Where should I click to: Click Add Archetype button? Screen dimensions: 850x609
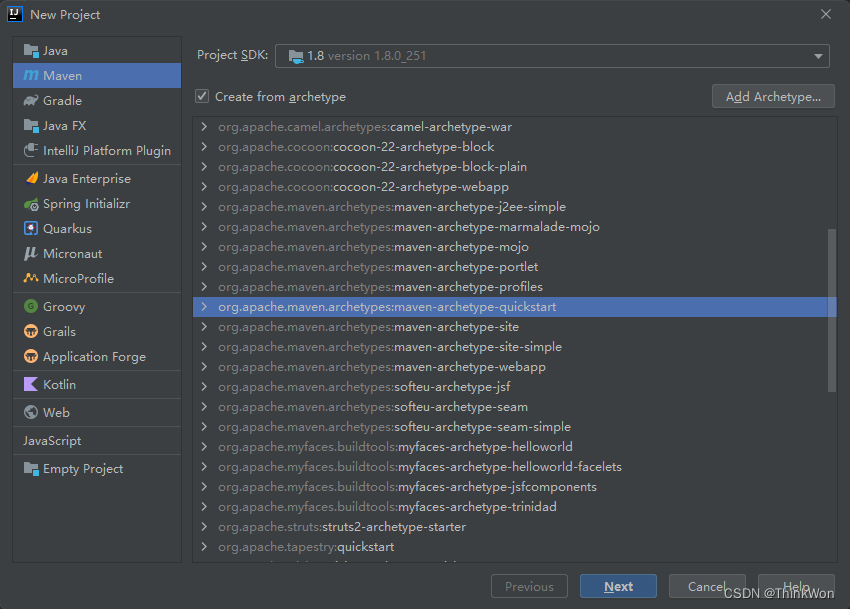pos(773,97)
